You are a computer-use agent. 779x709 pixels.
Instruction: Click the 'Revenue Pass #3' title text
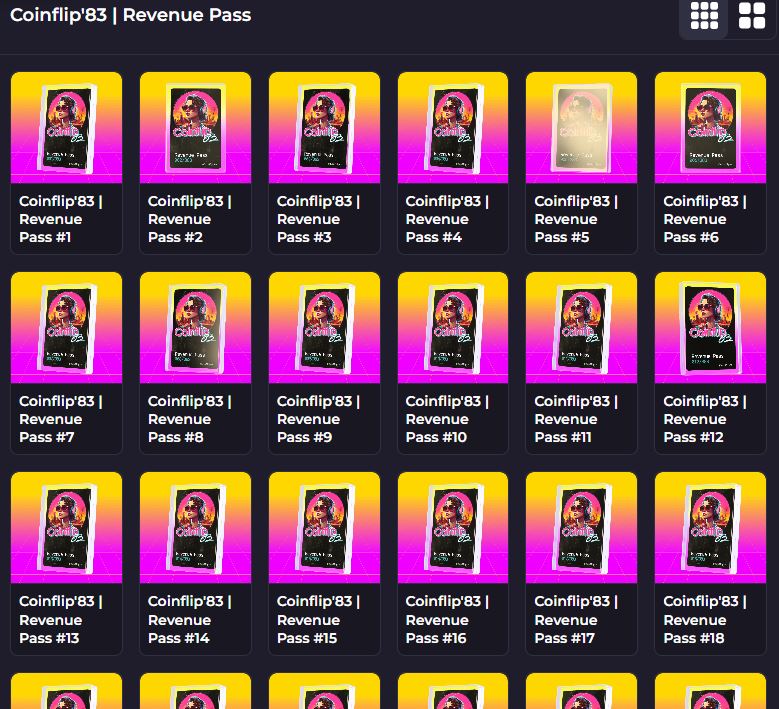tap(318, 219)
